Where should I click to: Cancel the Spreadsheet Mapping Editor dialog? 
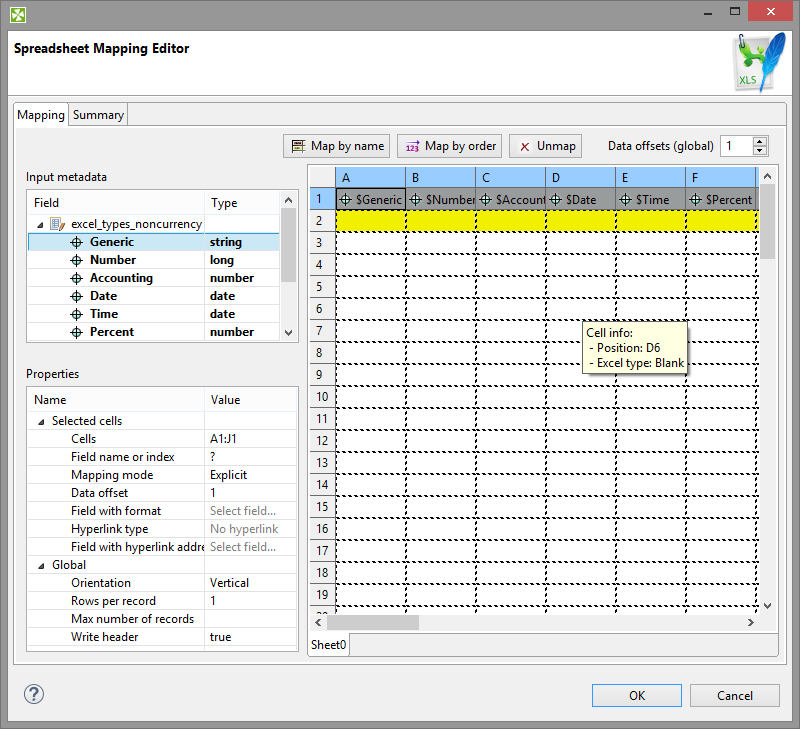[x=734, y=695]
